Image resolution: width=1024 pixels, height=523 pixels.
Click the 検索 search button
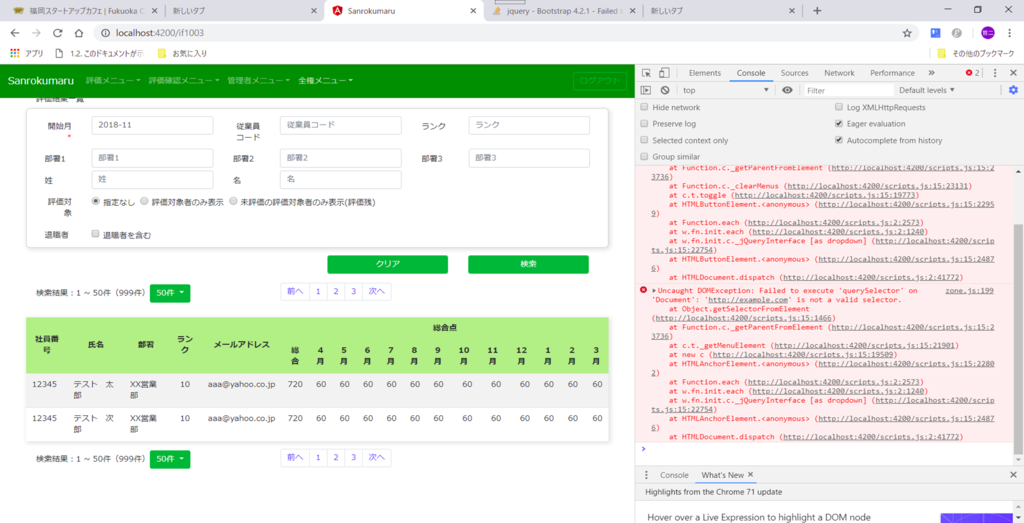point(528,264)
